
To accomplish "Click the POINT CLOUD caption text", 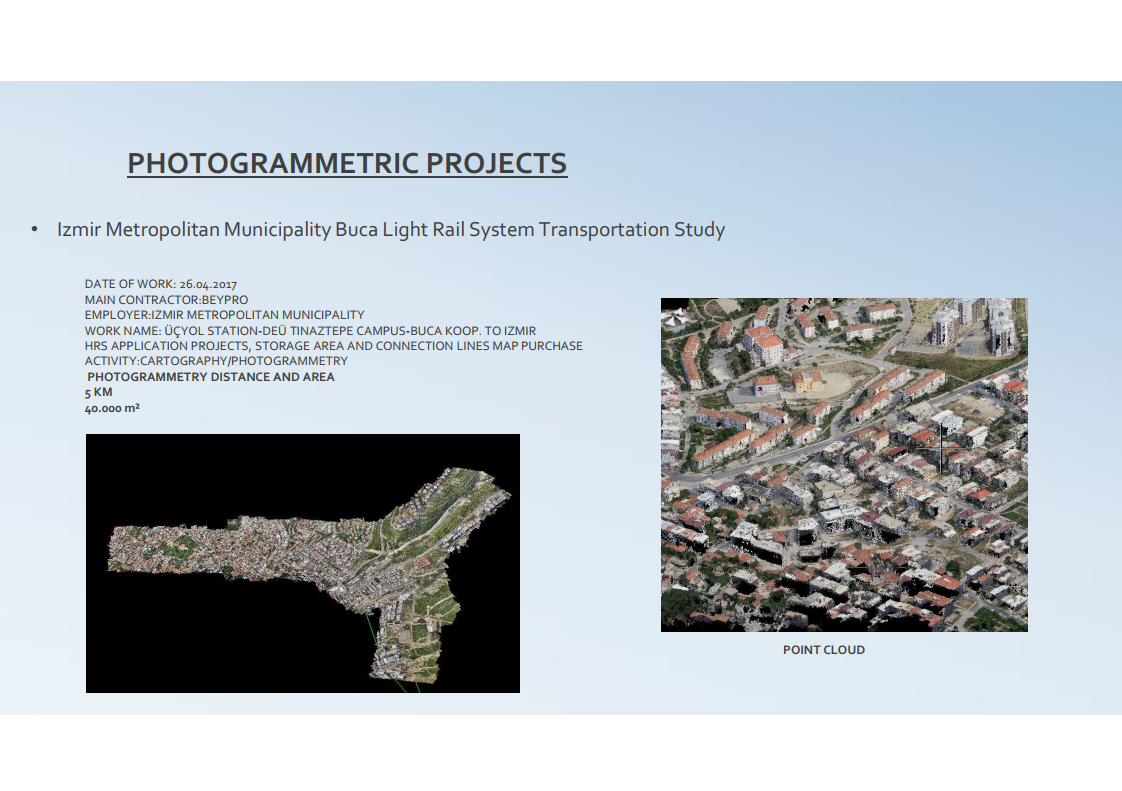I will coord(823,650).
